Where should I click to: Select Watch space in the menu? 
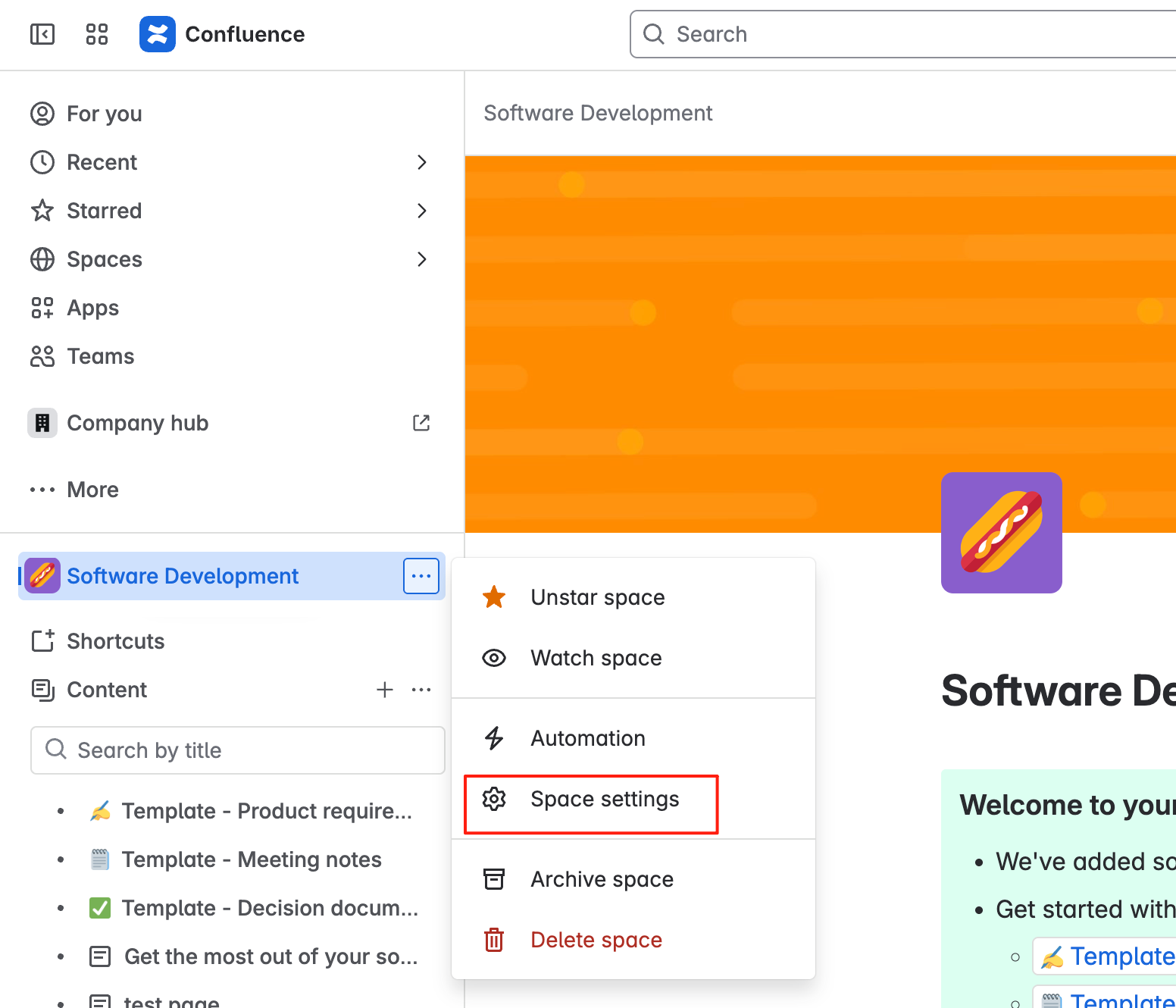[x=633, y=658]
